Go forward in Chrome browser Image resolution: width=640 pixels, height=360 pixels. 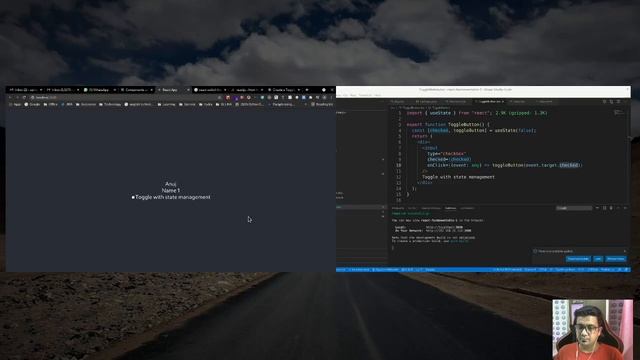[x=17, y=98]
